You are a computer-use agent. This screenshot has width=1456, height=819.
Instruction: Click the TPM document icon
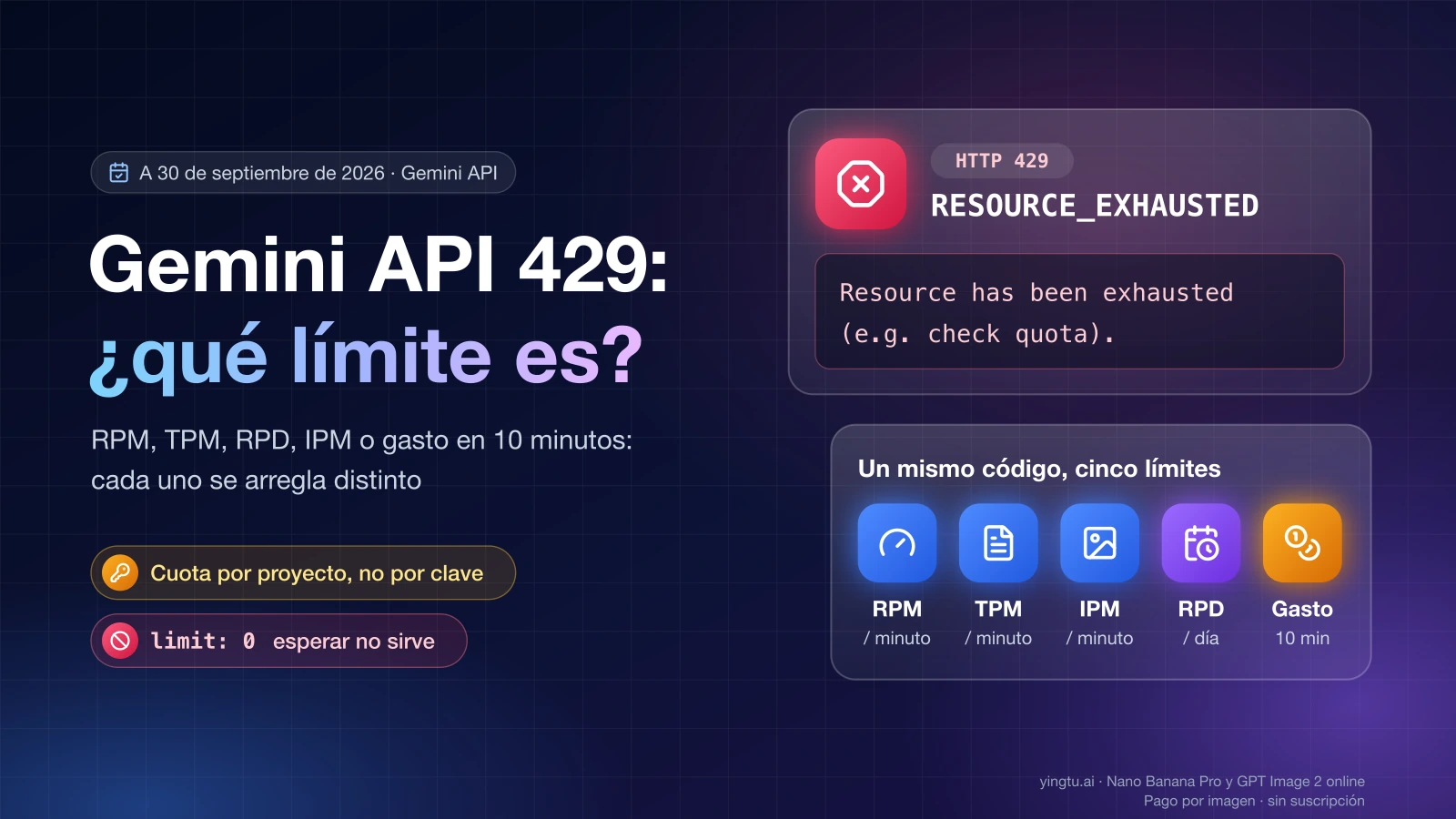pos(998,543)
